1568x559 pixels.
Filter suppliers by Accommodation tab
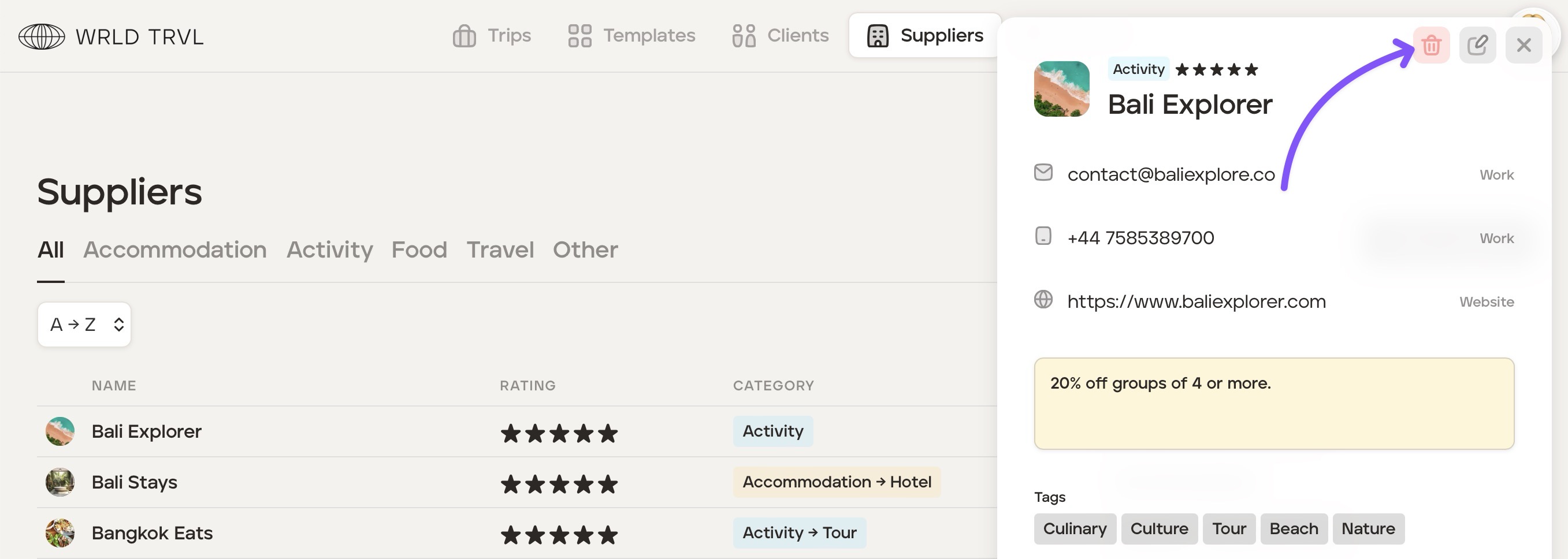pyautogui.click(x=174, y=250)
